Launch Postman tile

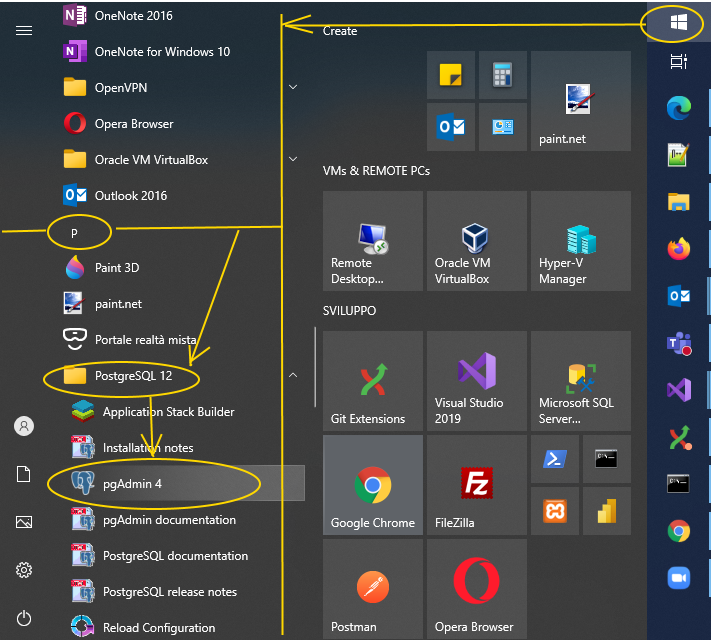coord(372,588)
